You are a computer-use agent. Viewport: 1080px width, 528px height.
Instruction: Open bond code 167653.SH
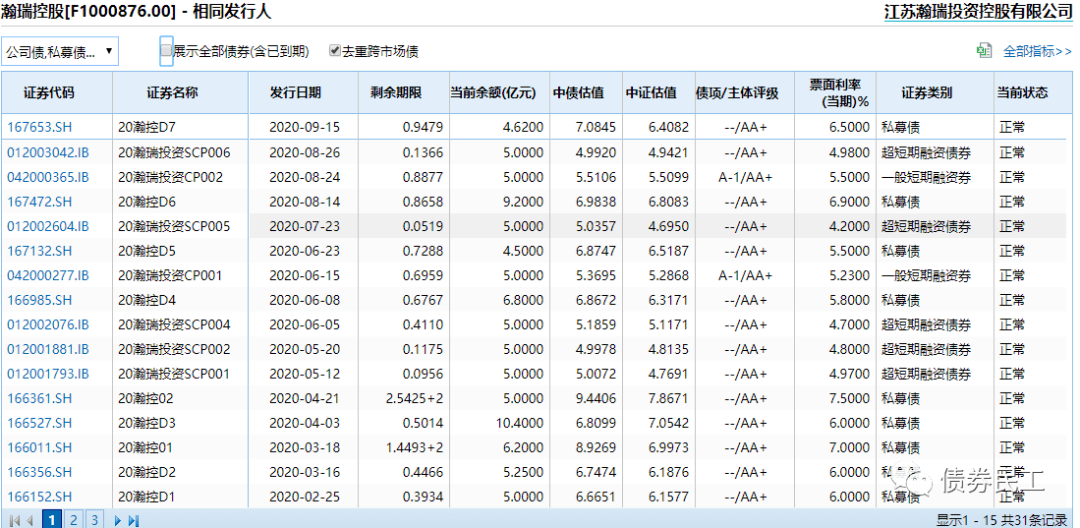point(39,127)
